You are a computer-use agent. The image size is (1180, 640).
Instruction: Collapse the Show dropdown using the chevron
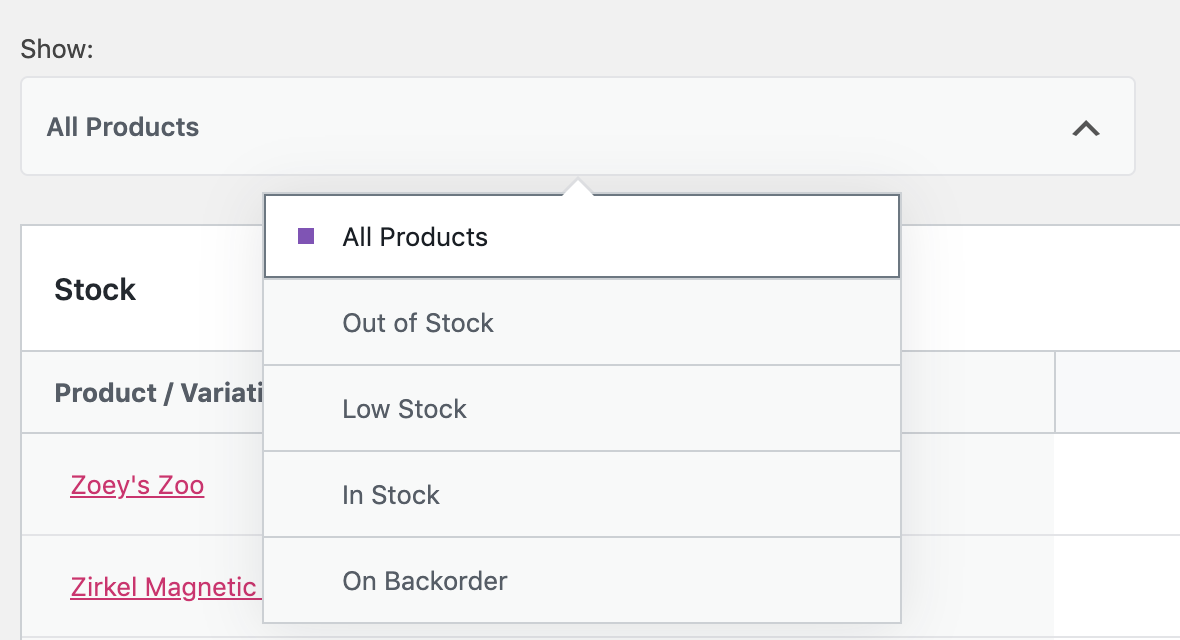(1086, 128)
